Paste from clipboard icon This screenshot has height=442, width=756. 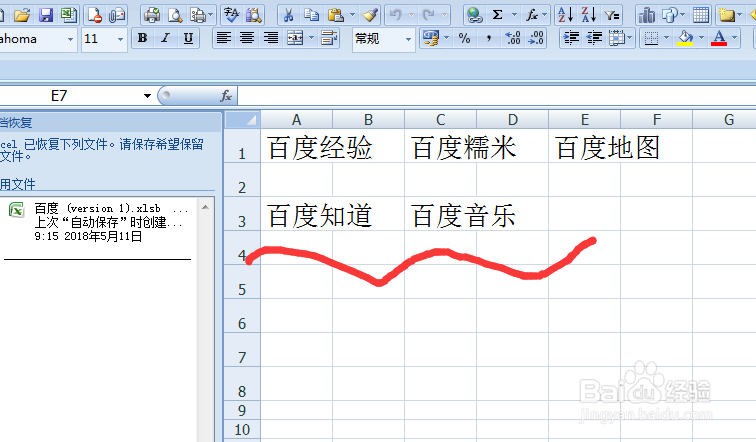pyautogui.click(x=336, y=15)
